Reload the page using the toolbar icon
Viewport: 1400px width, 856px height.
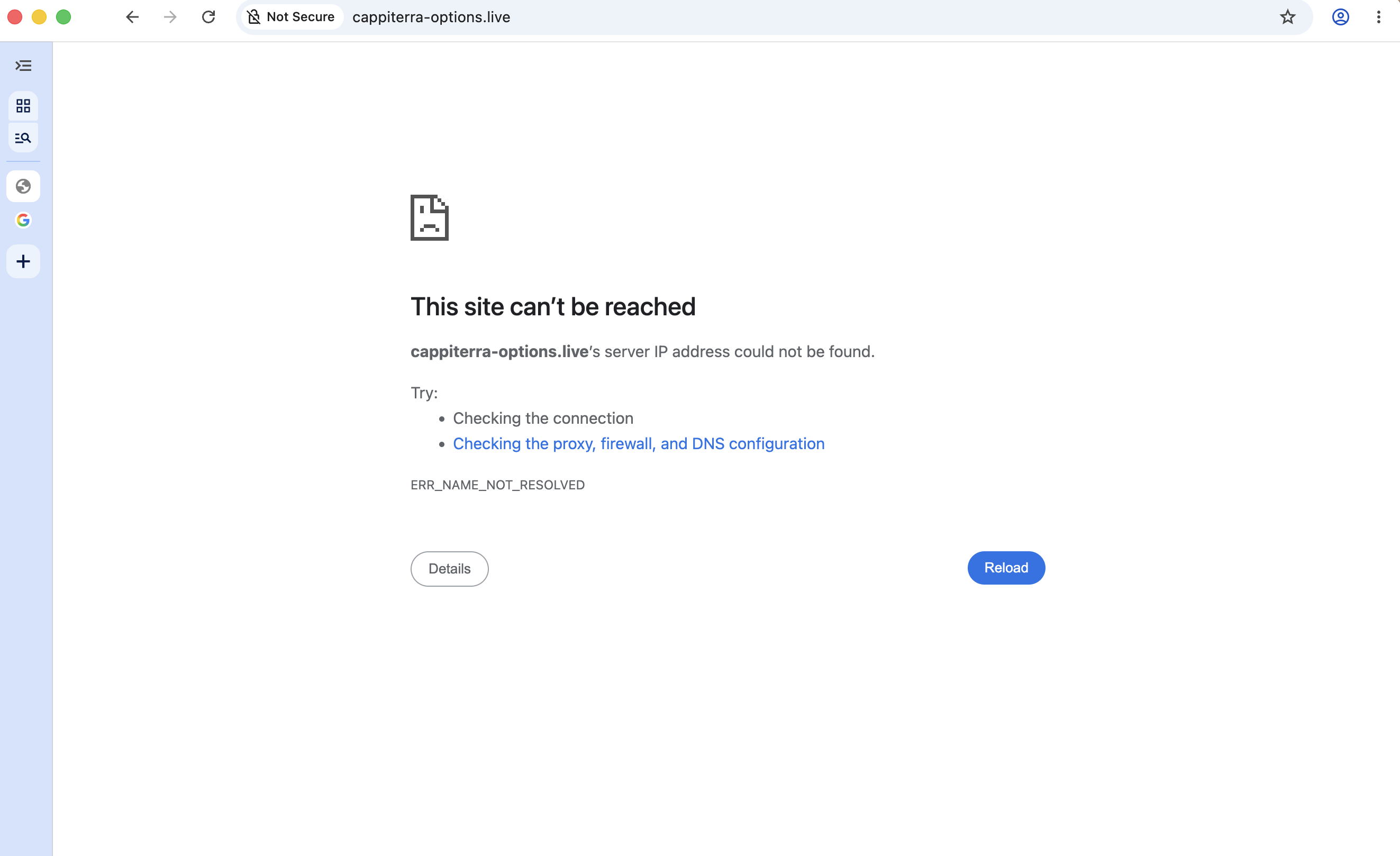point(208,17)
